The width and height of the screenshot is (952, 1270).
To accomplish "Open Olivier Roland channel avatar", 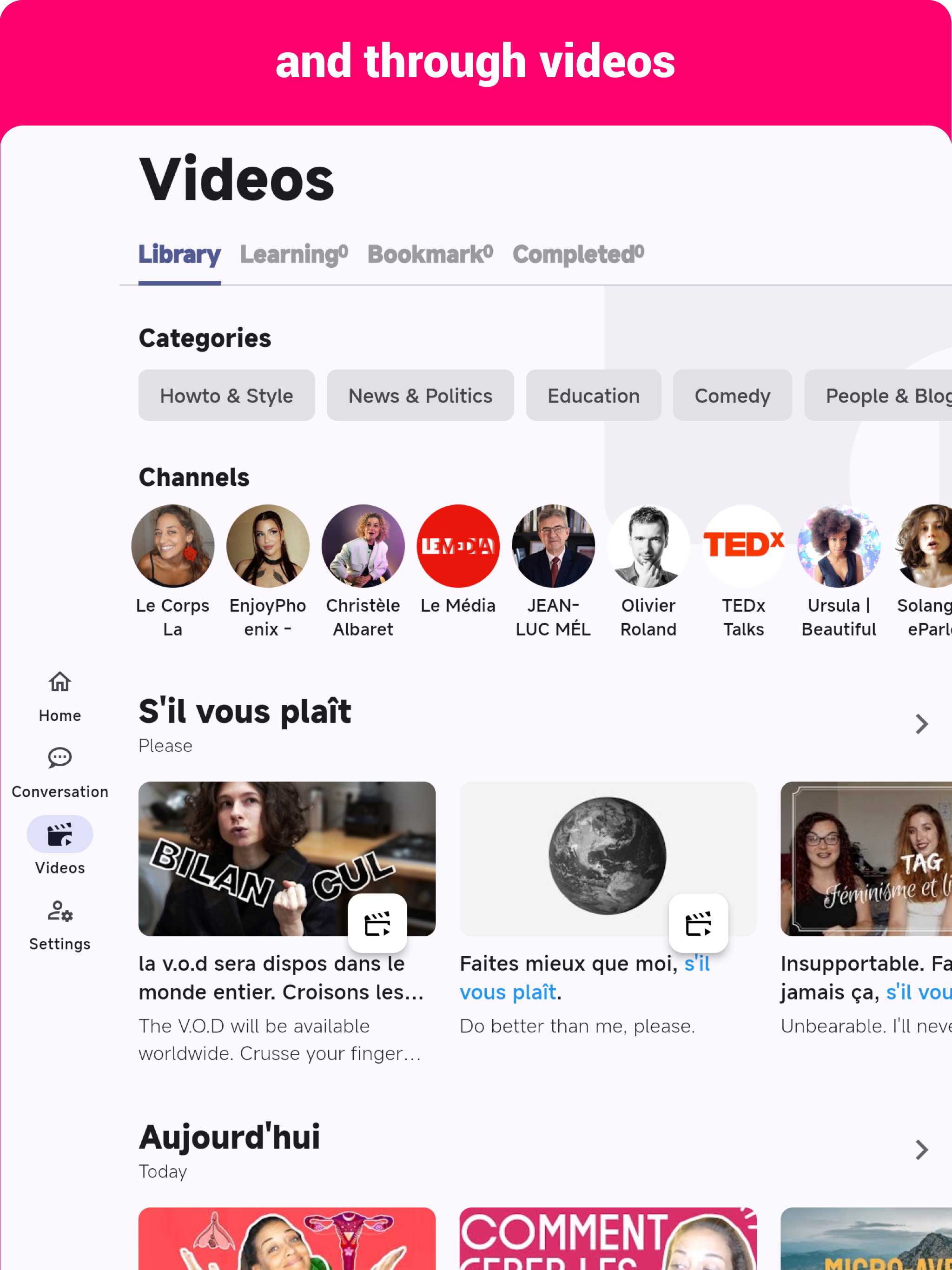I will pyautogui.click(x=648, y=546).
